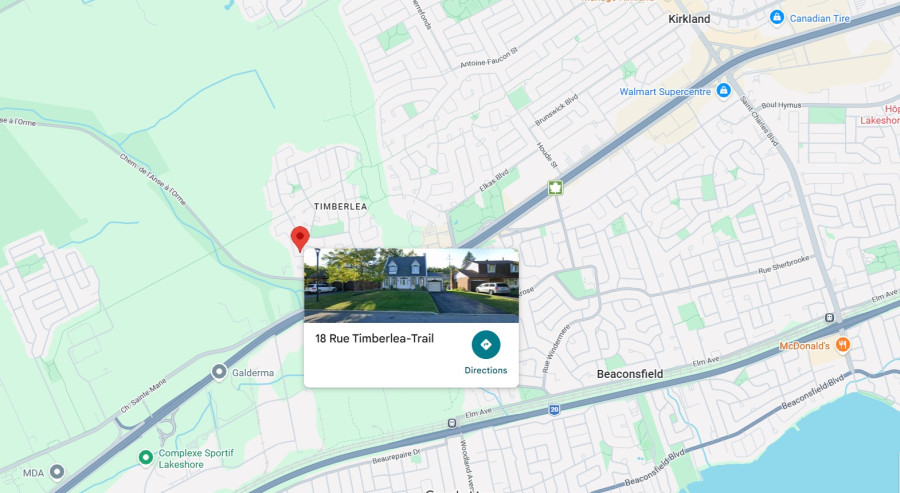Click the Timberlea neighborhood label
This screenshot has width=900, height=493.
[x=340, y=206]
